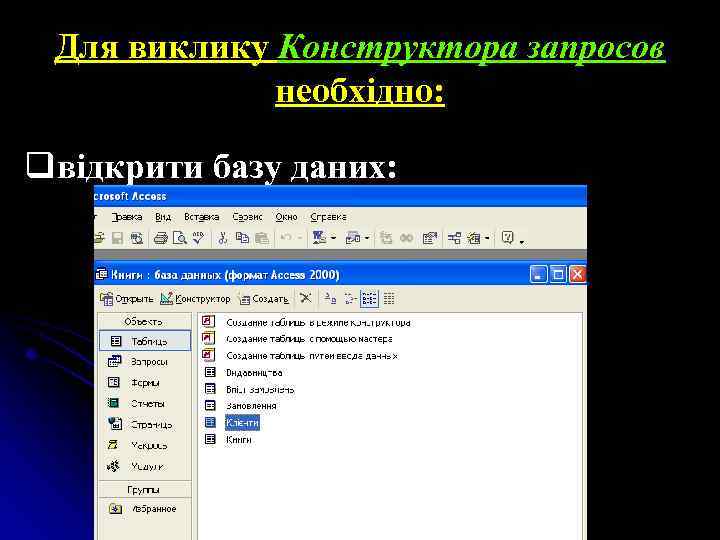
Task: Select the List view button
Action: click(x=370, y=299)
